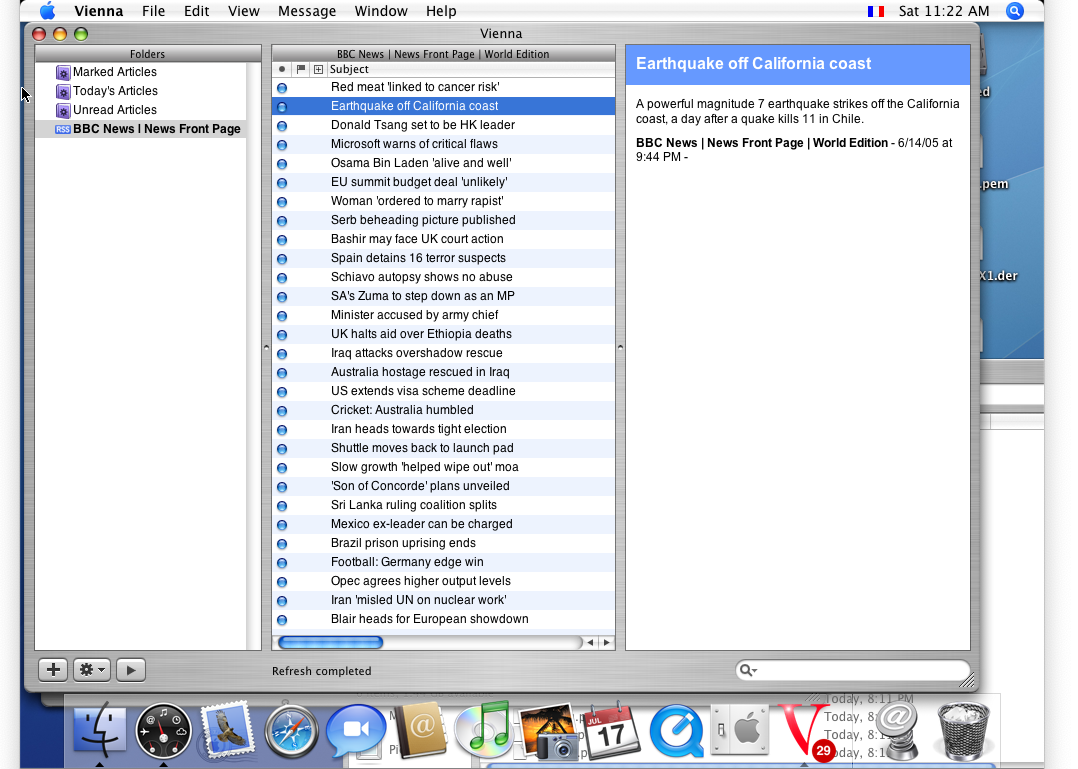Click the Today's Articles folder icon

(x=63, y=91)
